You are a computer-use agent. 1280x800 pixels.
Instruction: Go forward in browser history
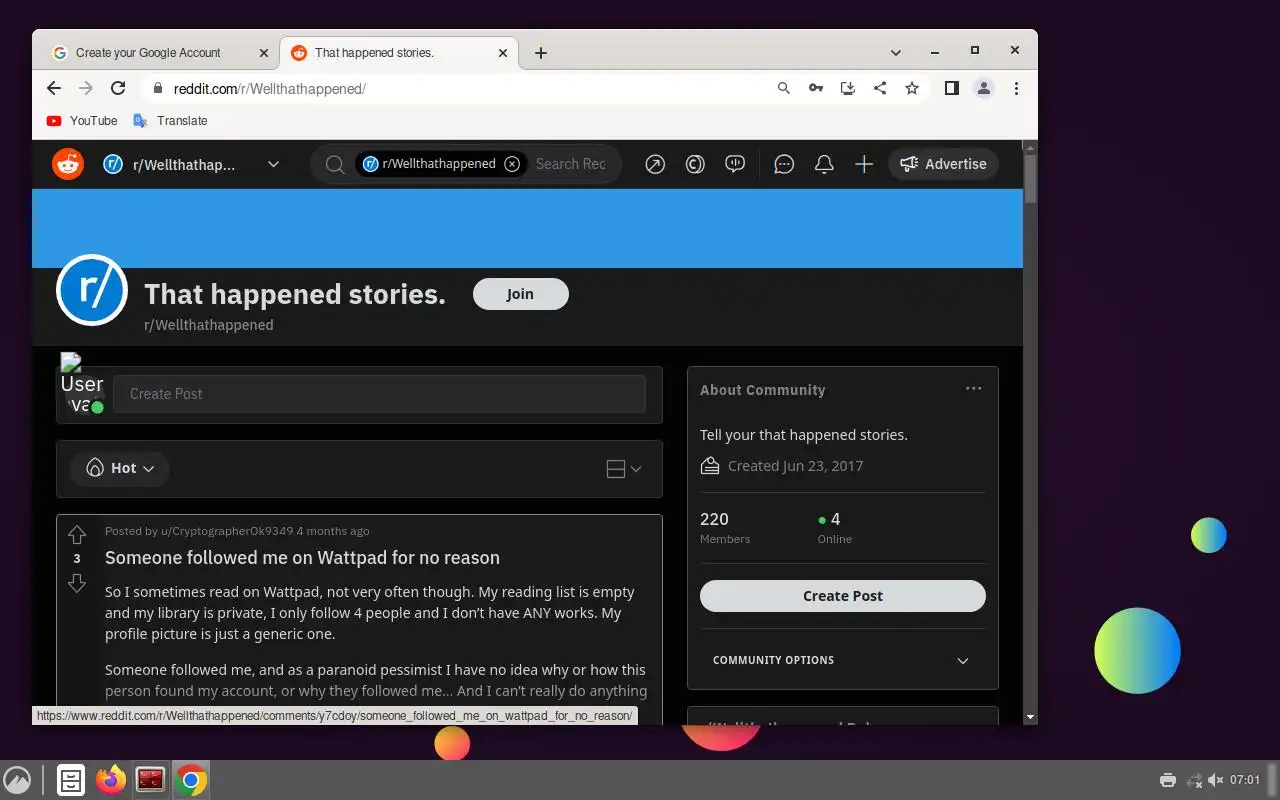click(x=86, y=88)
